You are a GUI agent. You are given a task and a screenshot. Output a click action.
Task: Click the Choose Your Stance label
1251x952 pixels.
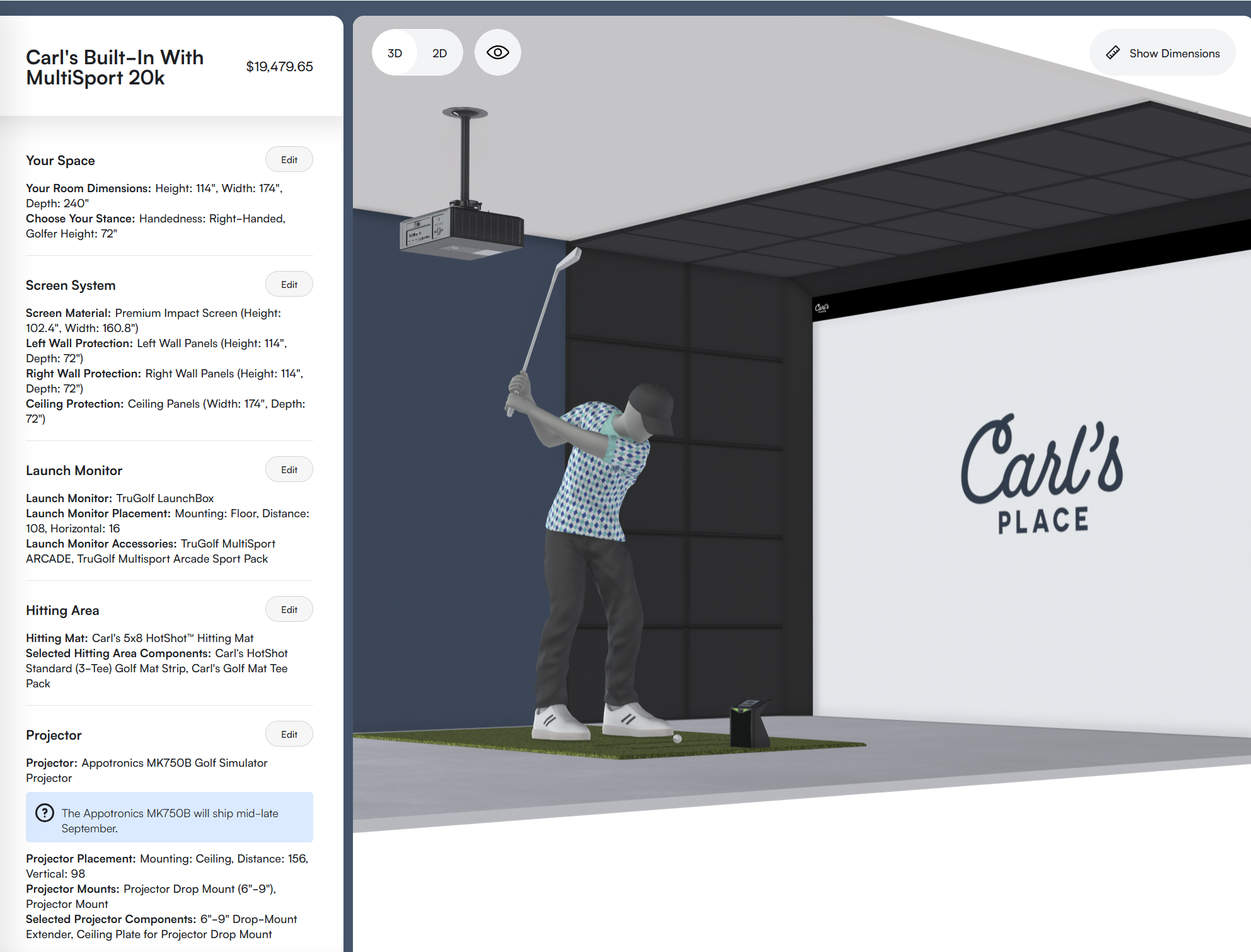coord(81,219)
